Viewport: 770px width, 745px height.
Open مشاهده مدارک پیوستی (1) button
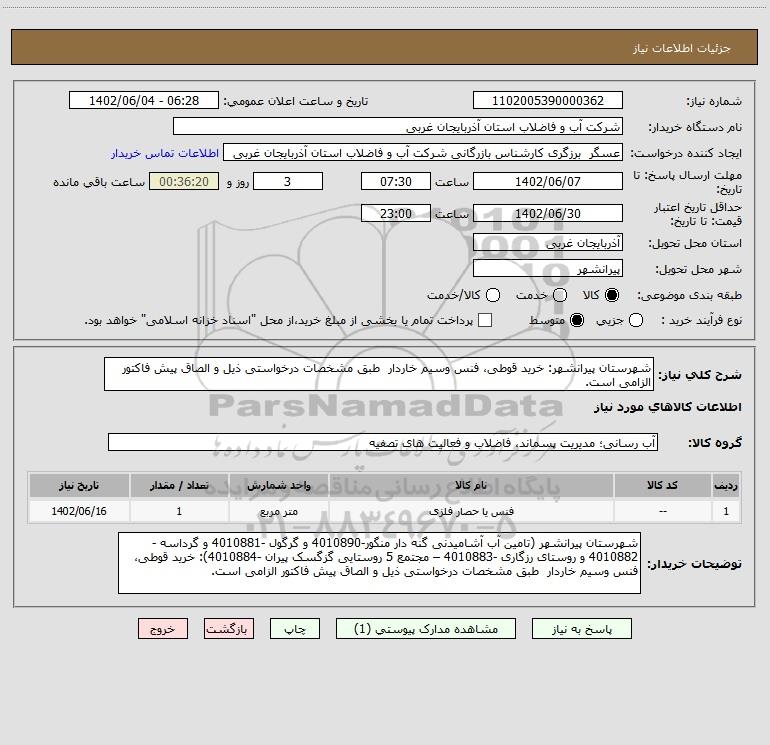click(426, 629)
